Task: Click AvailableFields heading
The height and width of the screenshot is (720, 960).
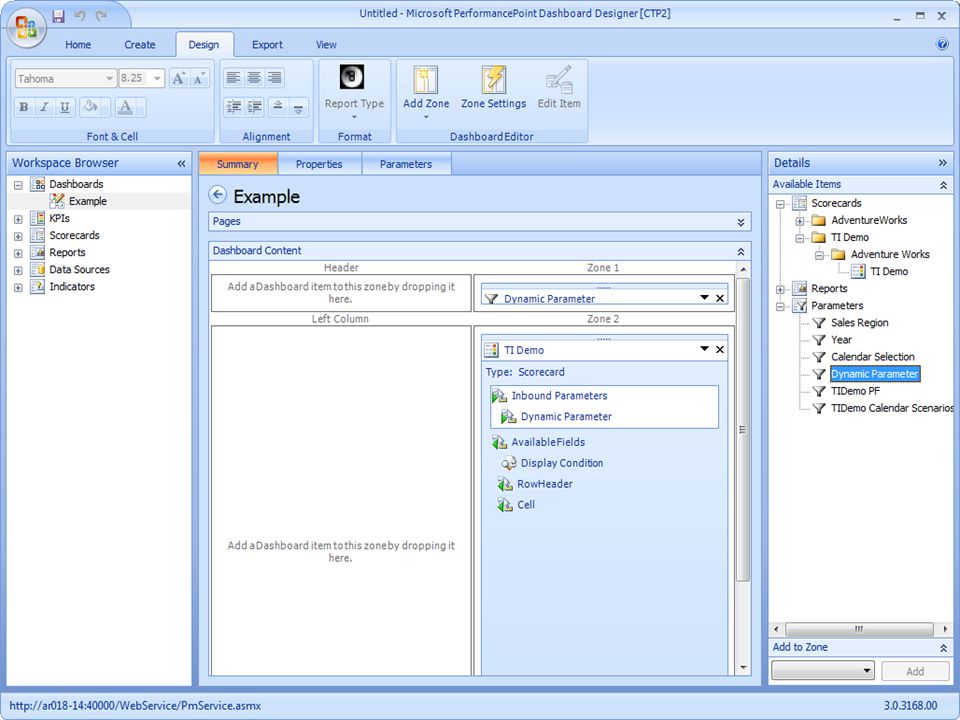Action: [548, 442]
